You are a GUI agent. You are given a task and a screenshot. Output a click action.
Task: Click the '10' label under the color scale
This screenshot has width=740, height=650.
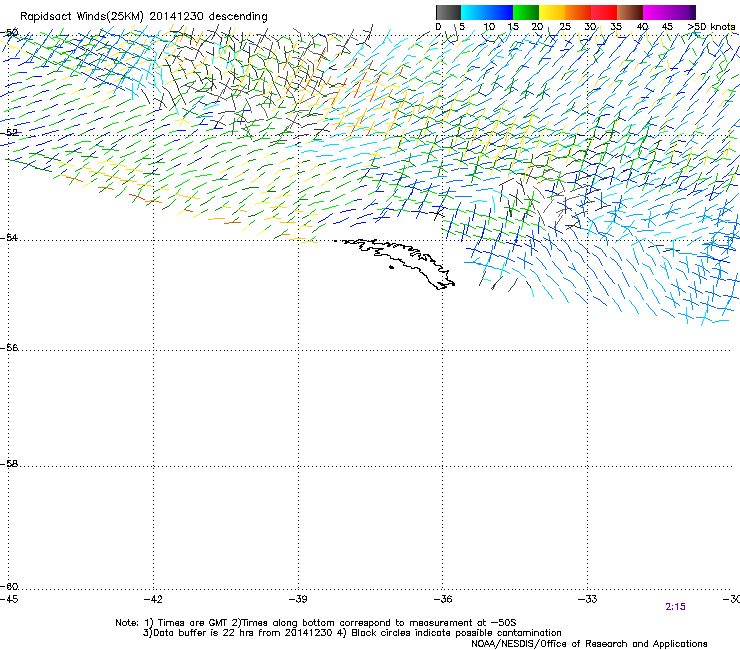[489, 27]
